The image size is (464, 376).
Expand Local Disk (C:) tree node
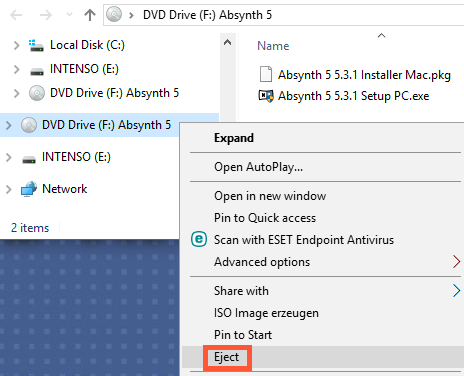click(x=16, y=45)
